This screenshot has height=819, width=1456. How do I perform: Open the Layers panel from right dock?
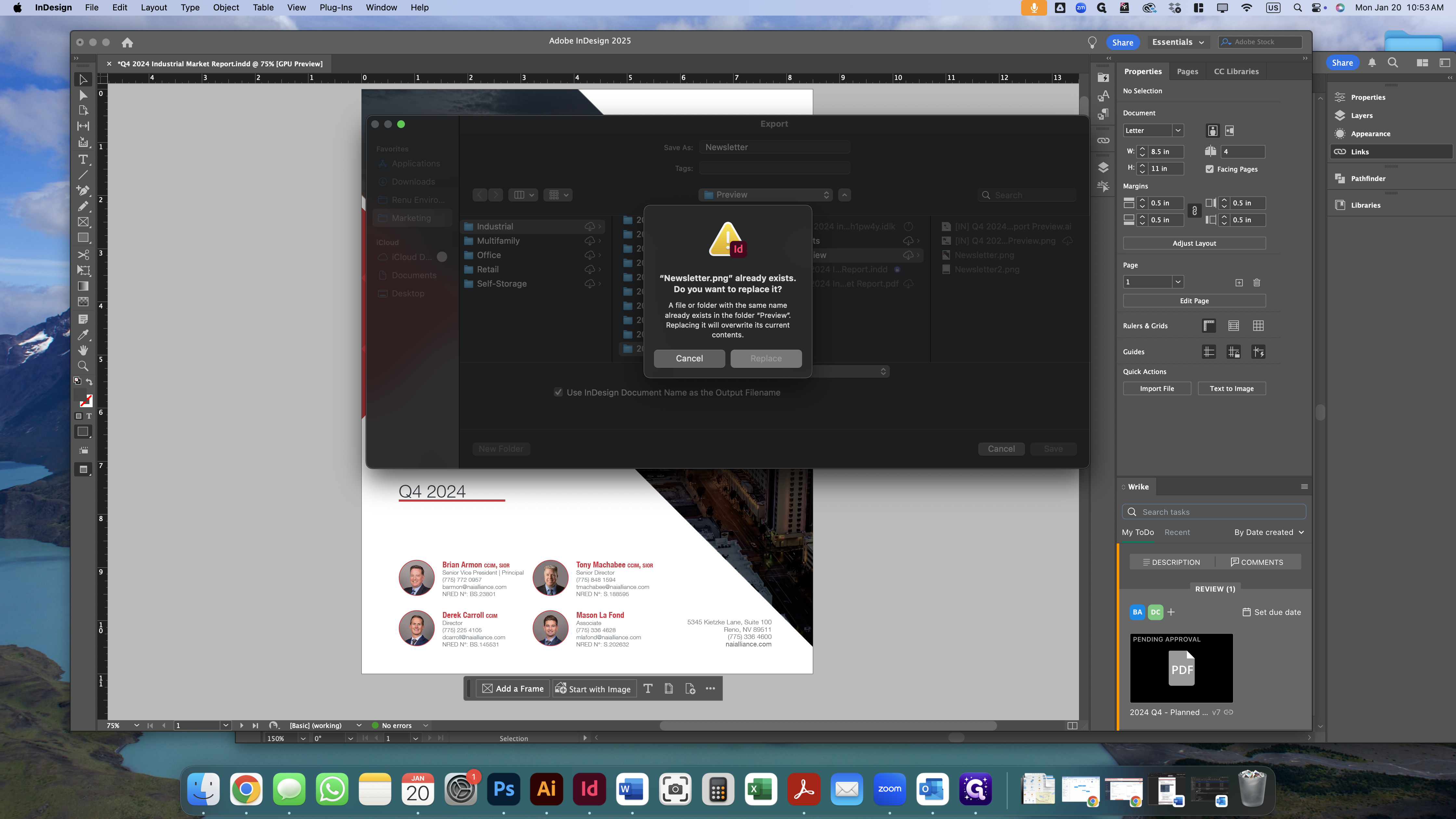click(1361, 115)
